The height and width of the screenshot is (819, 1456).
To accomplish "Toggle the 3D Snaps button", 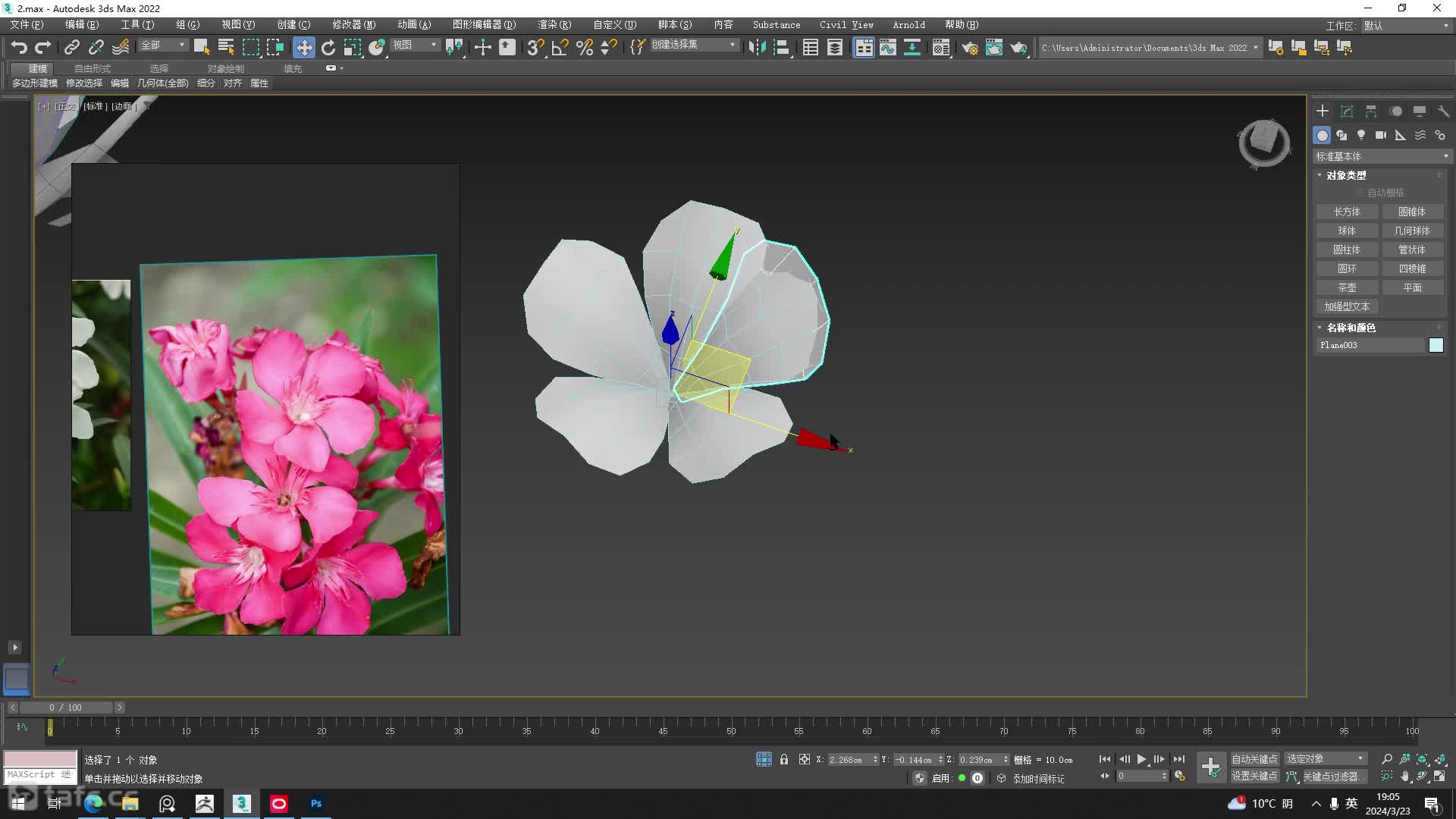I will [x=535, y=48].
